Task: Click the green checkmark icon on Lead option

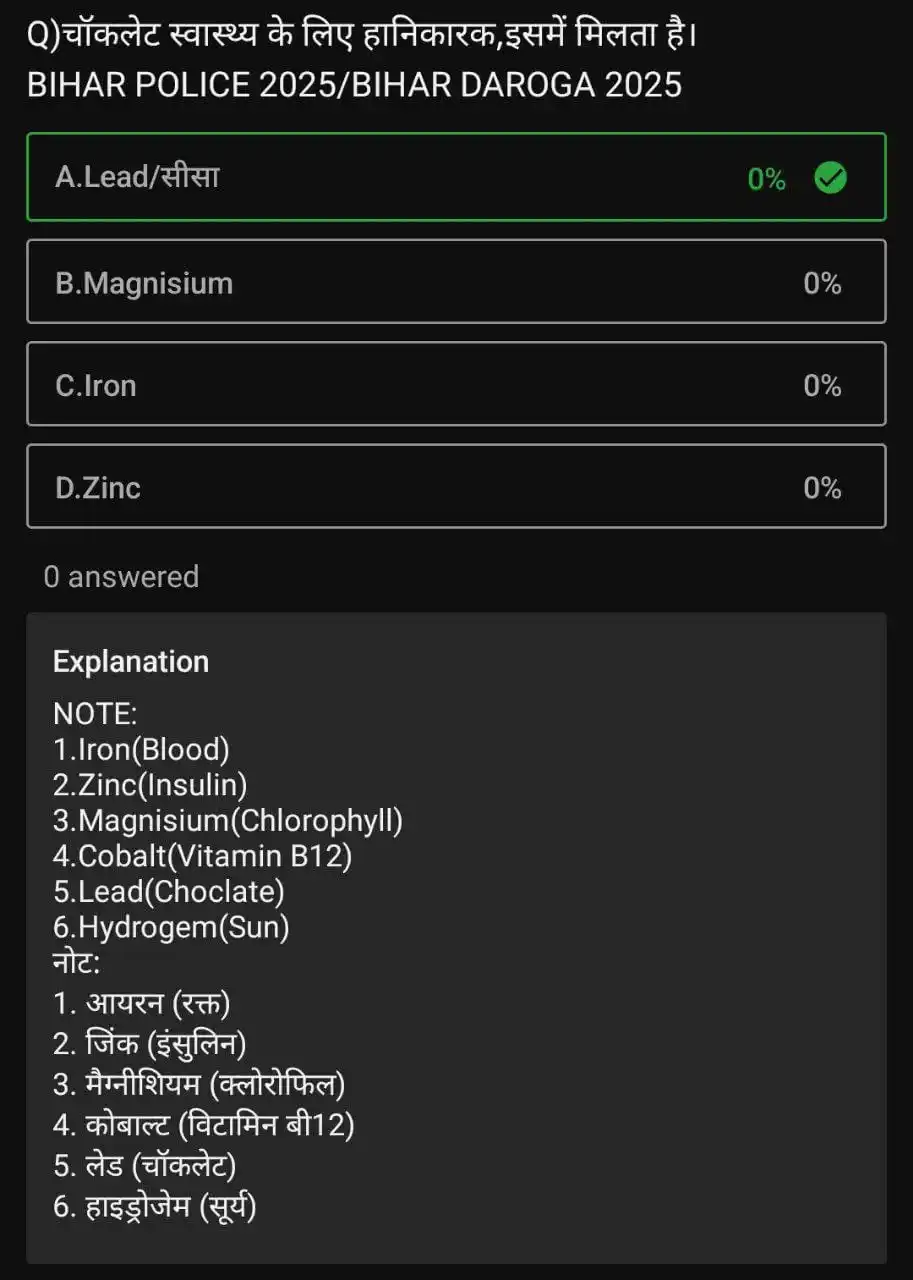Action: pos(830,178)
